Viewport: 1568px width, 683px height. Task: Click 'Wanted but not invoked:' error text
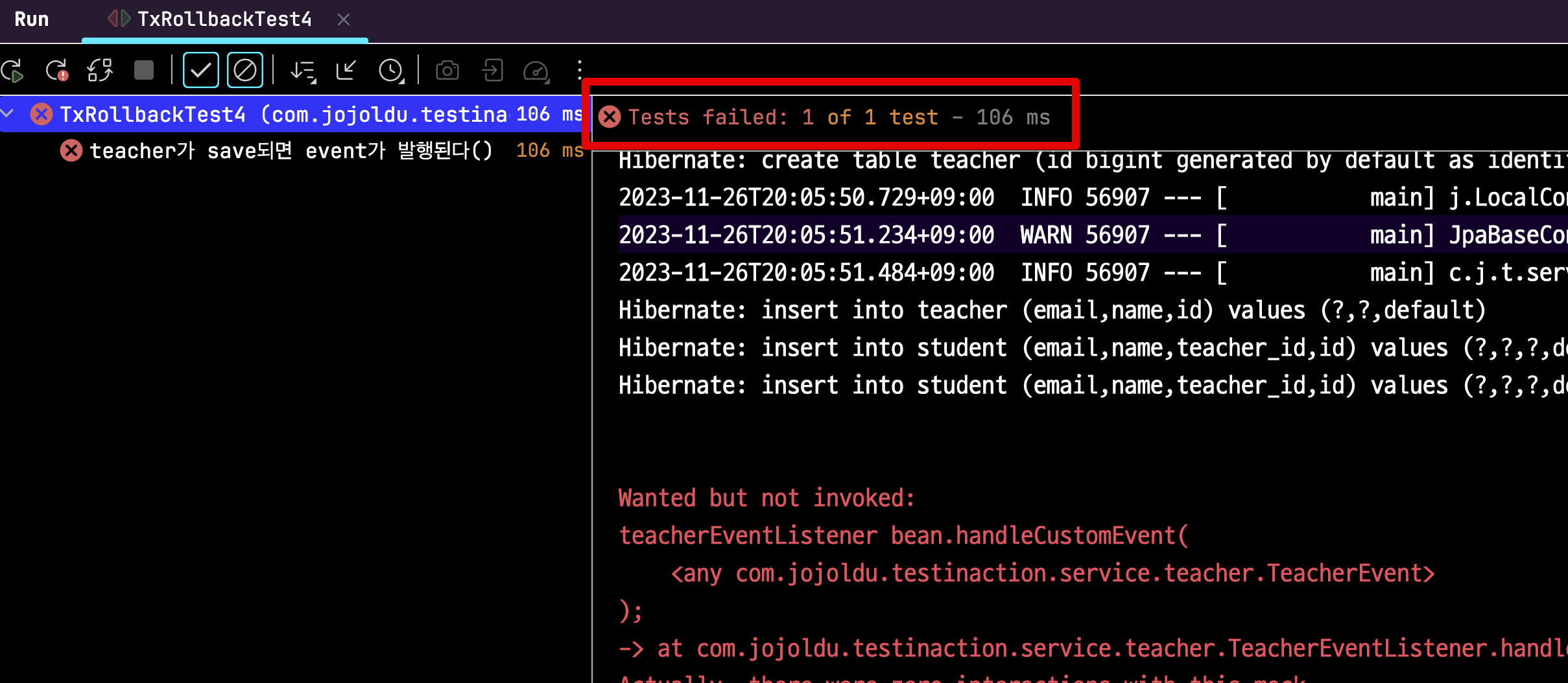coord(766,498)
